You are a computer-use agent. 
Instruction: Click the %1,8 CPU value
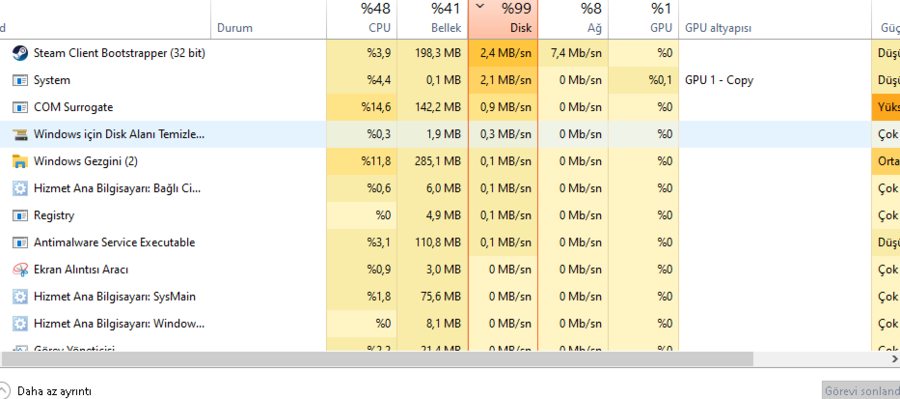379,297
